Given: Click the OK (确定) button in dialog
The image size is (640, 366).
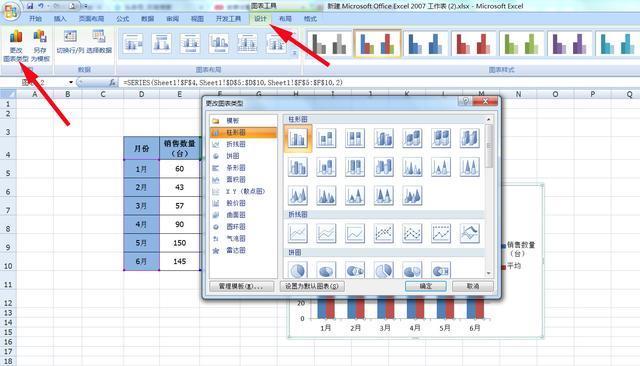Looking at the screenshot, I should (x=426, y=286).
